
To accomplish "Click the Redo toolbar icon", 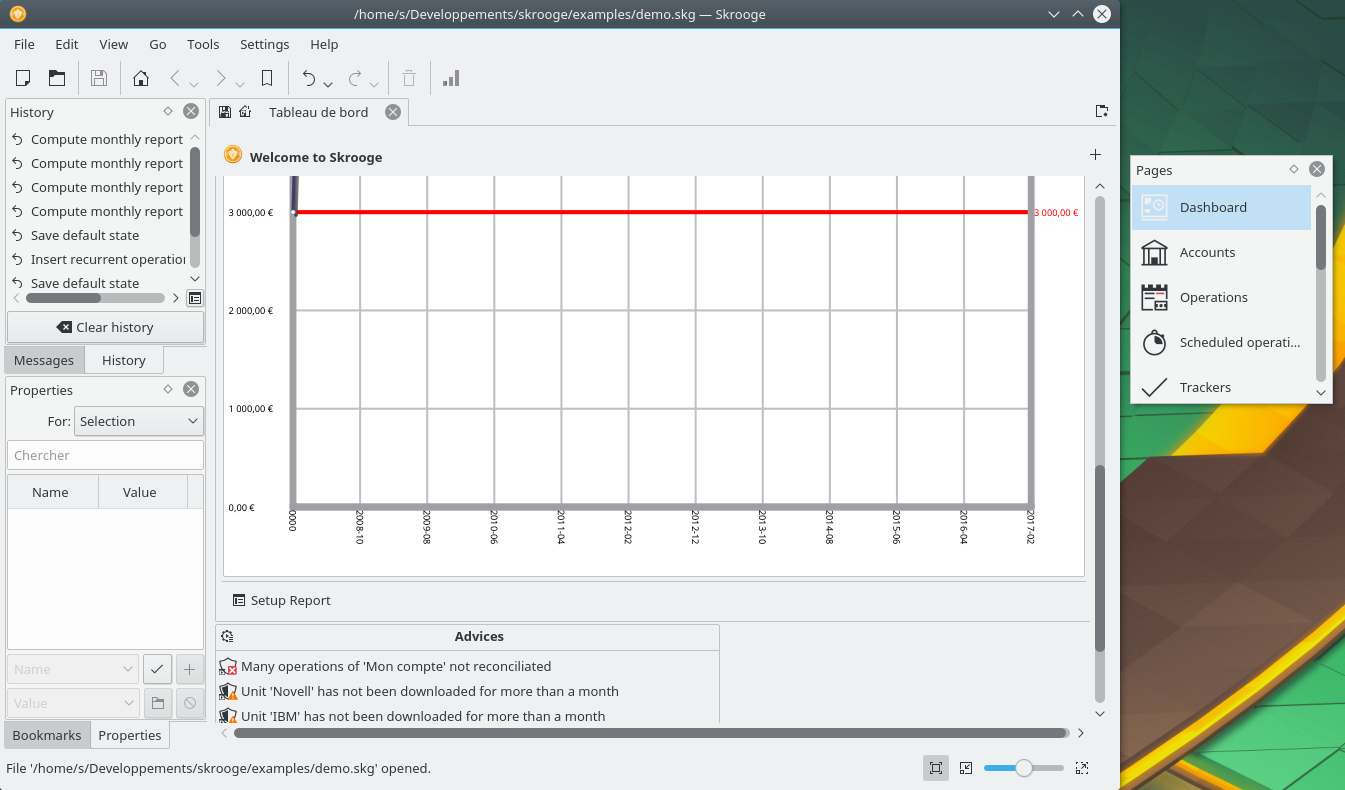I will 355,78.
